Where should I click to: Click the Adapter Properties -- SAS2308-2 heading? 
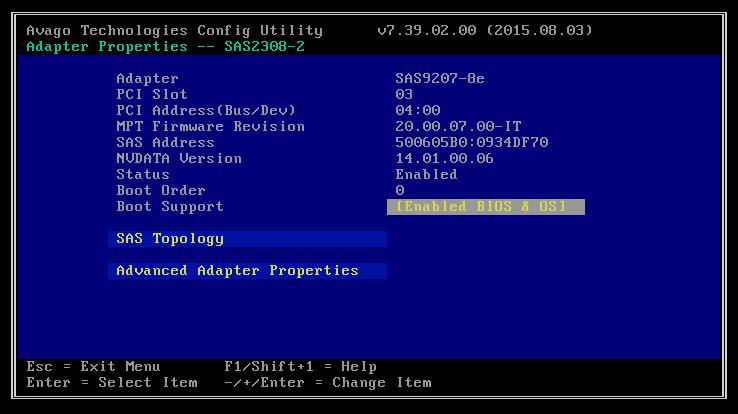pos(165,47)
